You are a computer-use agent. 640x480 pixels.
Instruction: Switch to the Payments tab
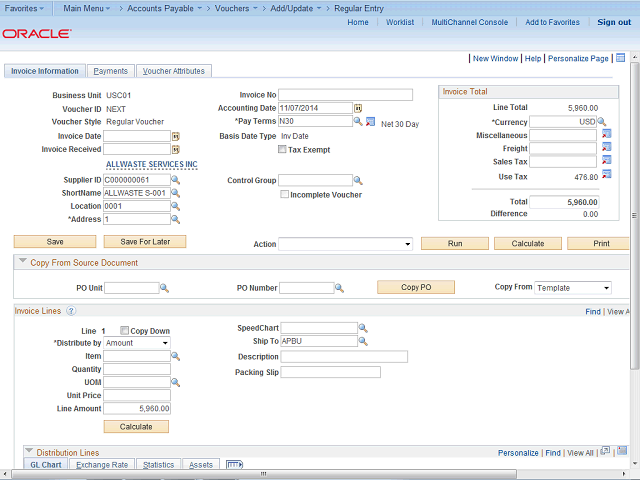110,71
